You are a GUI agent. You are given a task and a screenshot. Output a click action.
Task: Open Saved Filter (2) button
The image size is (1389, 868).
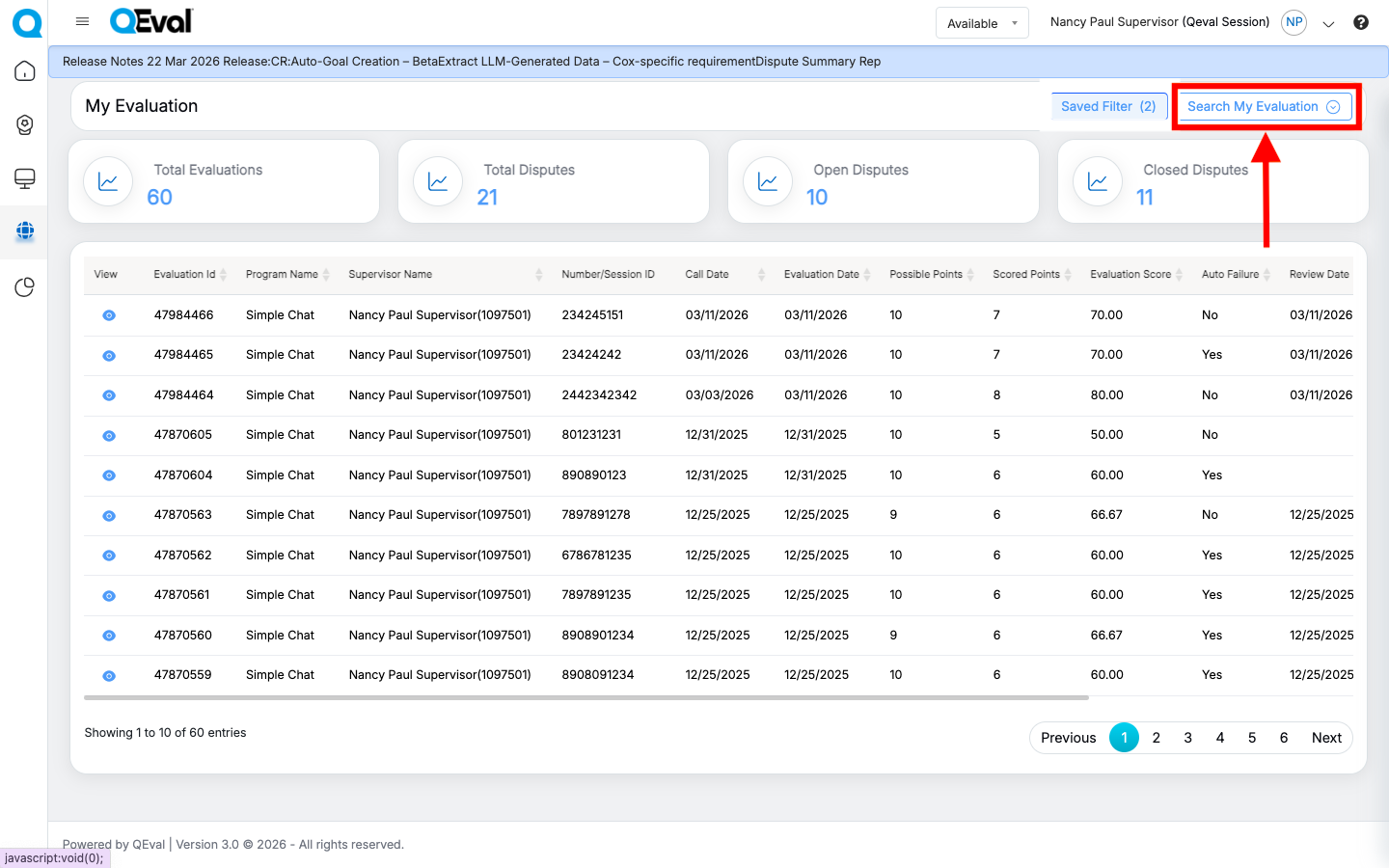(1108, 107)
